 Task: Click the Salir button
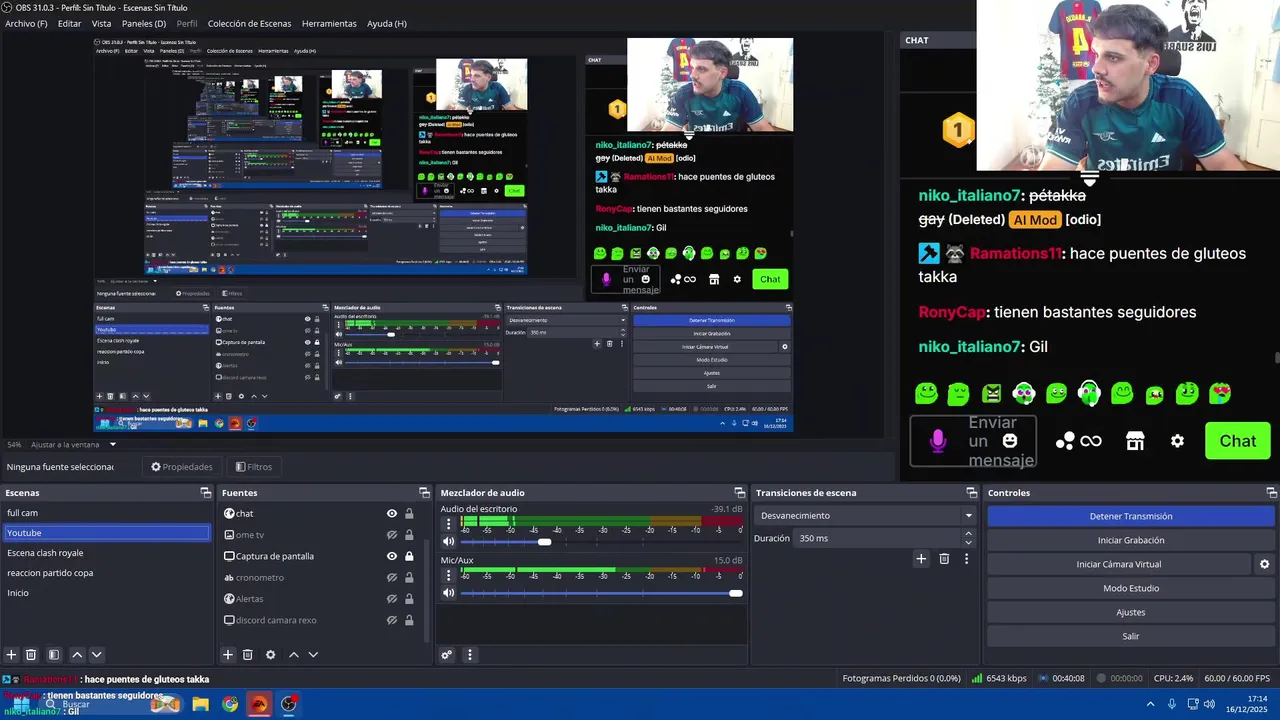1131,636
